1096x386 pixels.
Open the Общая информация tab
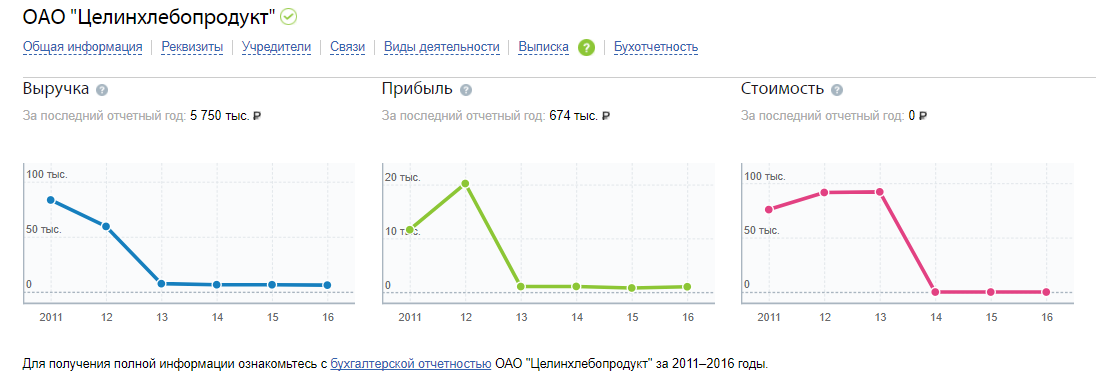pos(82,47)
